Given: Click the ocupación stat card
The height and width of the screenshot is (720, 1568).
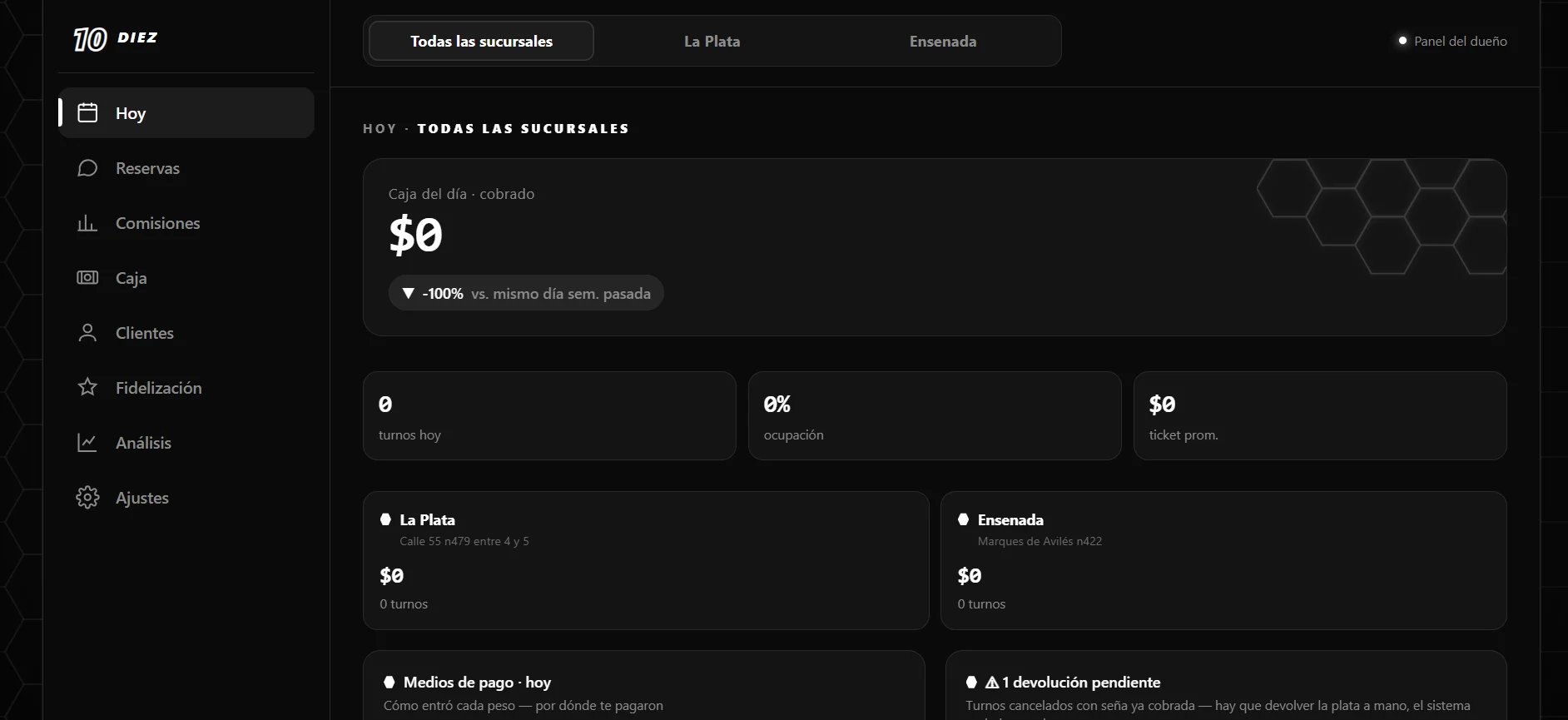Looking at the screenshot, I should click(935, 415).
